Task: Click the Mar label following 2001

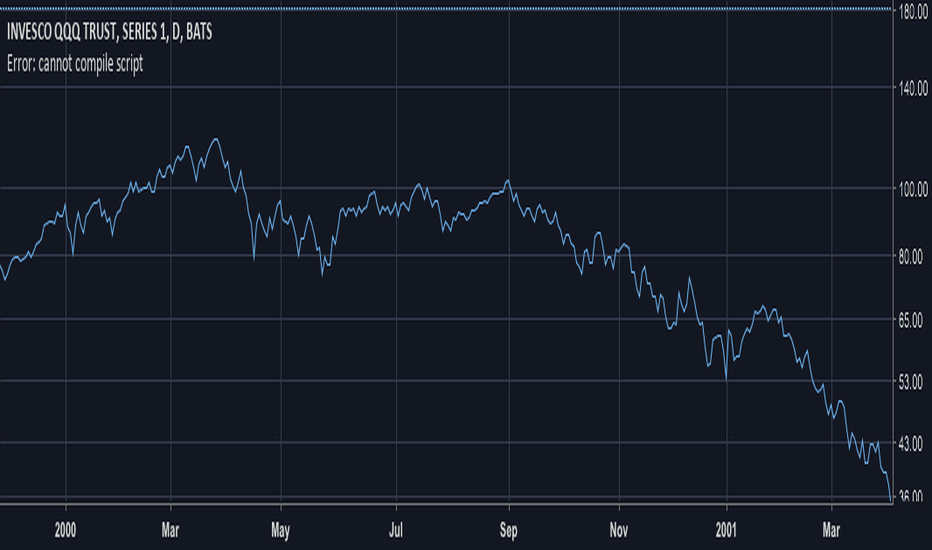Action: coord(831,530)
